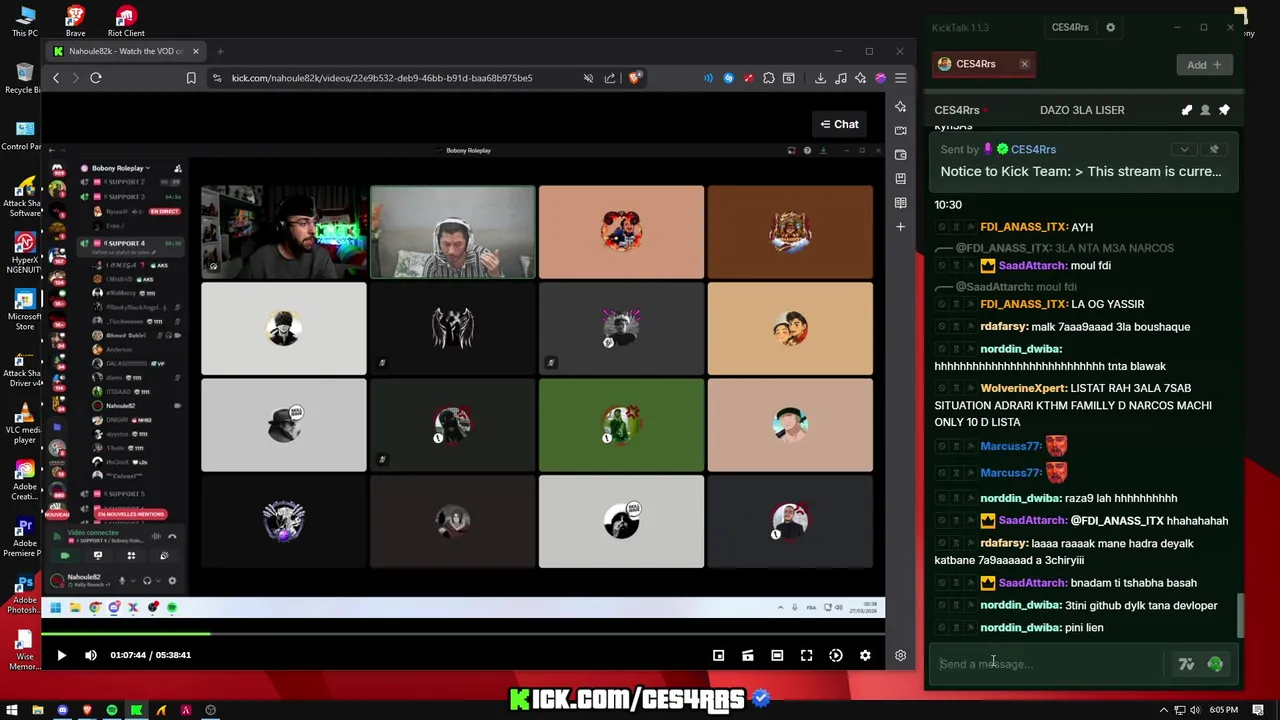This screenshot has width=1280, height=720.
Task: Go back in Brave browser
Action: coord(56,78)
